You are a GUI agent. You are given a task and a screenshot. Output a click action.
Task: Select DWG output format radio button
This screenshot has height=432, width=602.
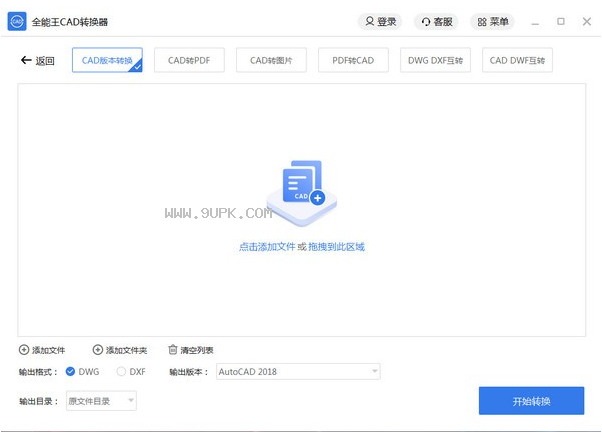[70, 371]
